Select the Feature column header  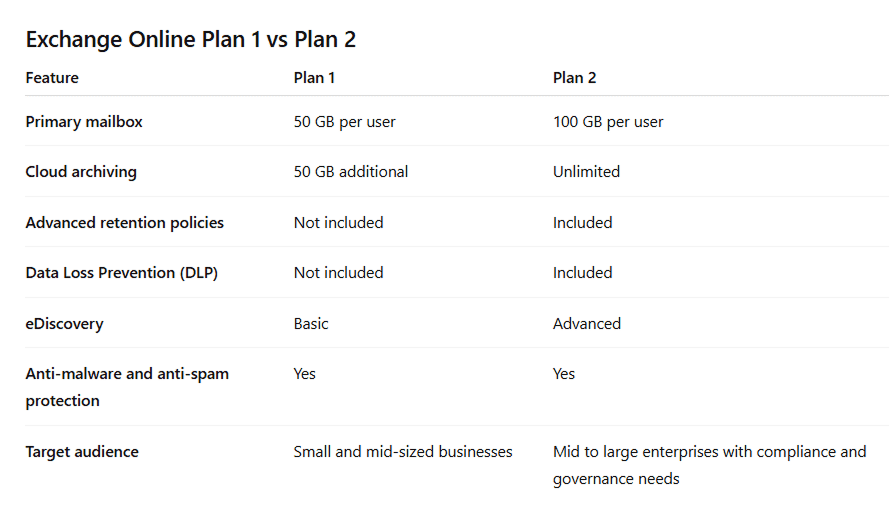pos(52,78)
